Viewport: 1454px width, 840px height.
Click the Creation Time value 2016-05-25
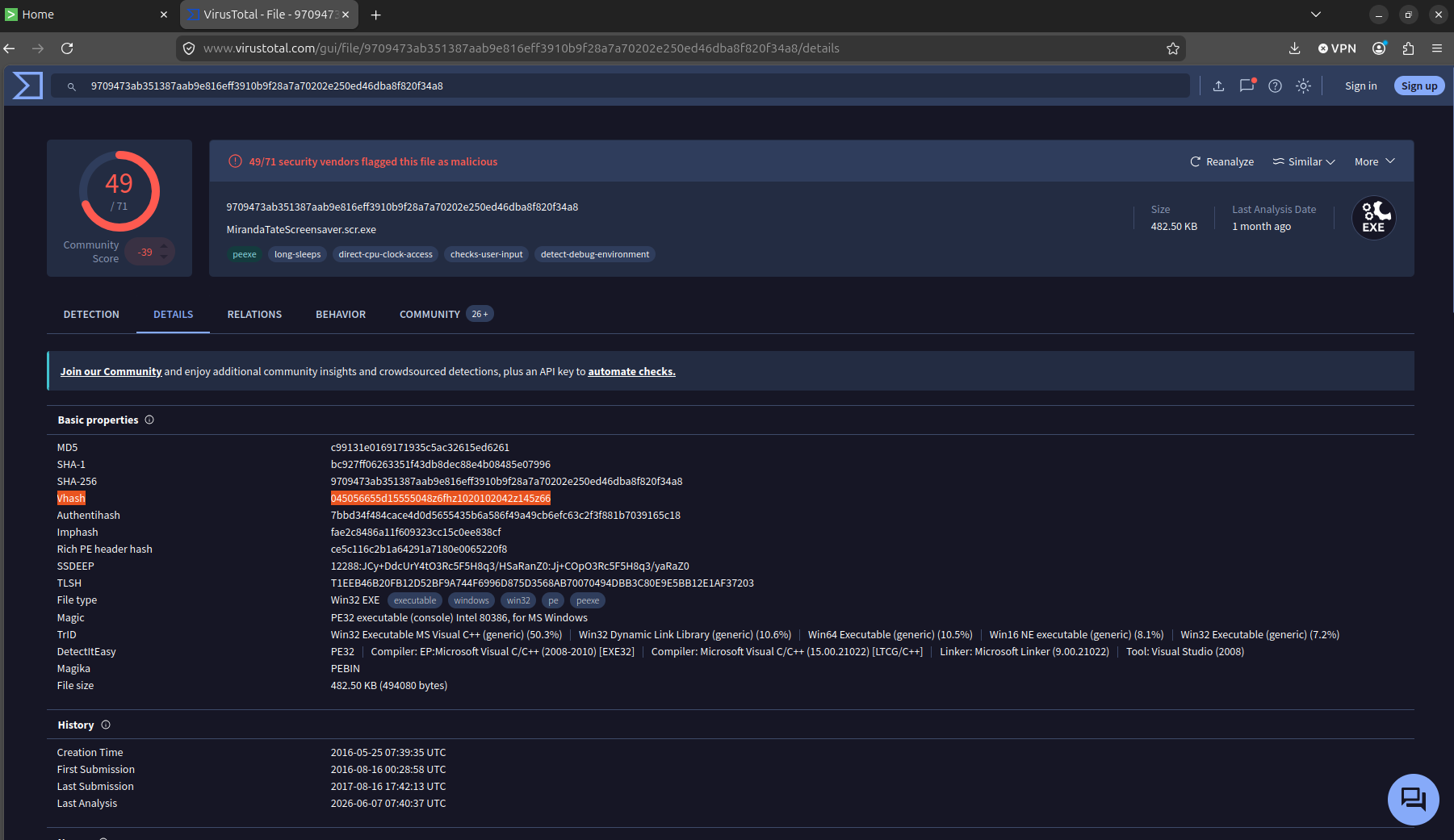pos(388,752)
